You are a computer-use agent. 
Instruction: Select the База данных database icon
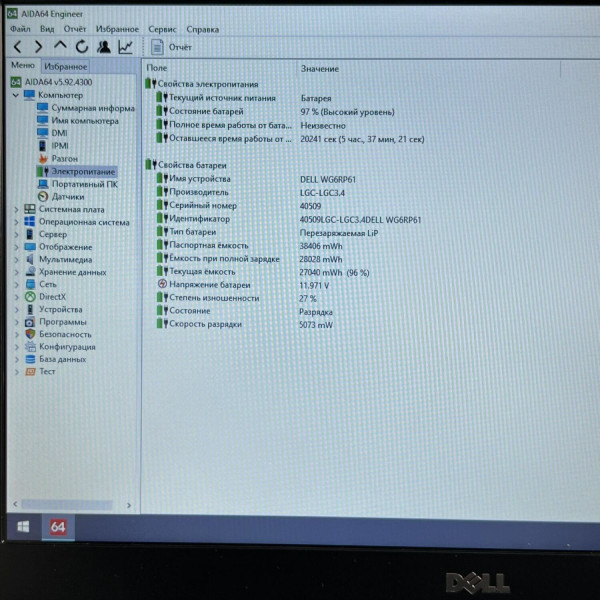(30, 359)
